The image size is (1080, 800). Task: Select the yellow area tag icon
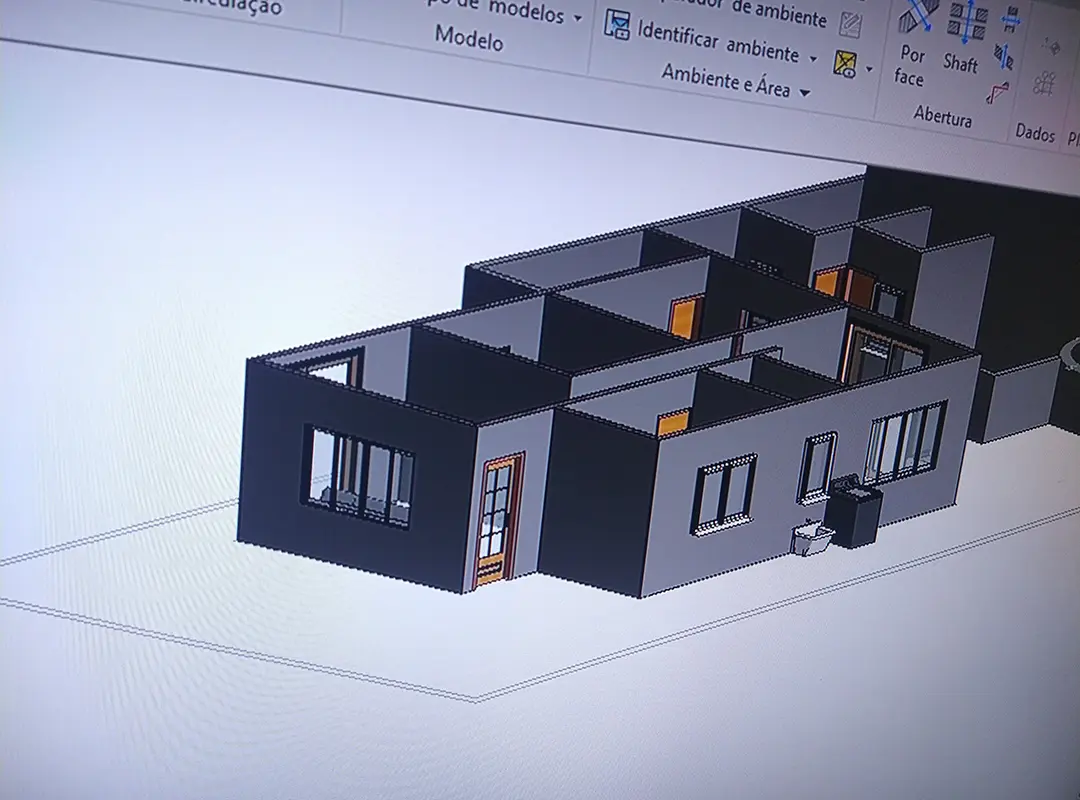pyautogui.click(x=846, y=64)
